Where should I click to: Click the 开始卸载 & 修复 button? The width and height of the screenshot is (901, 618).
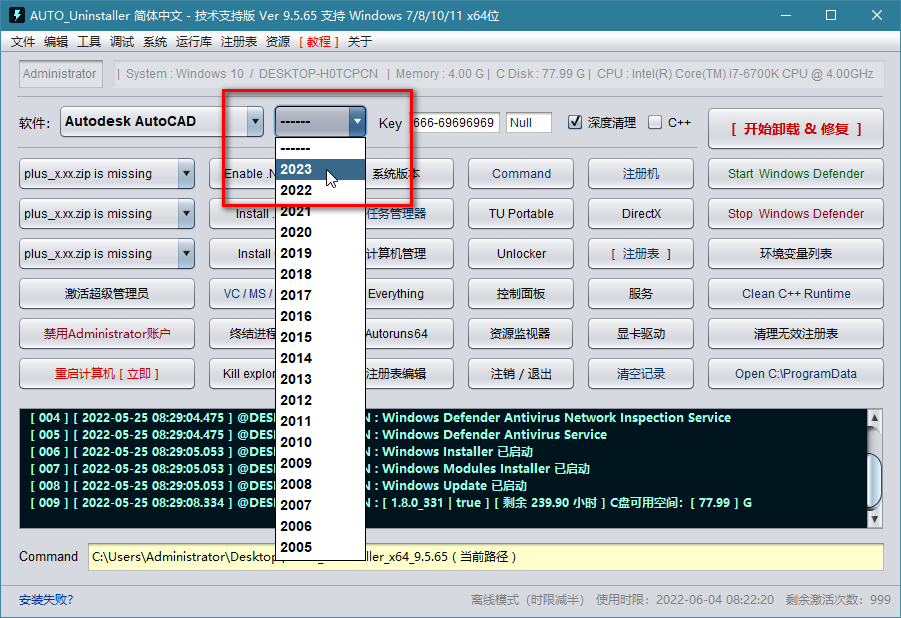[795, 129]
